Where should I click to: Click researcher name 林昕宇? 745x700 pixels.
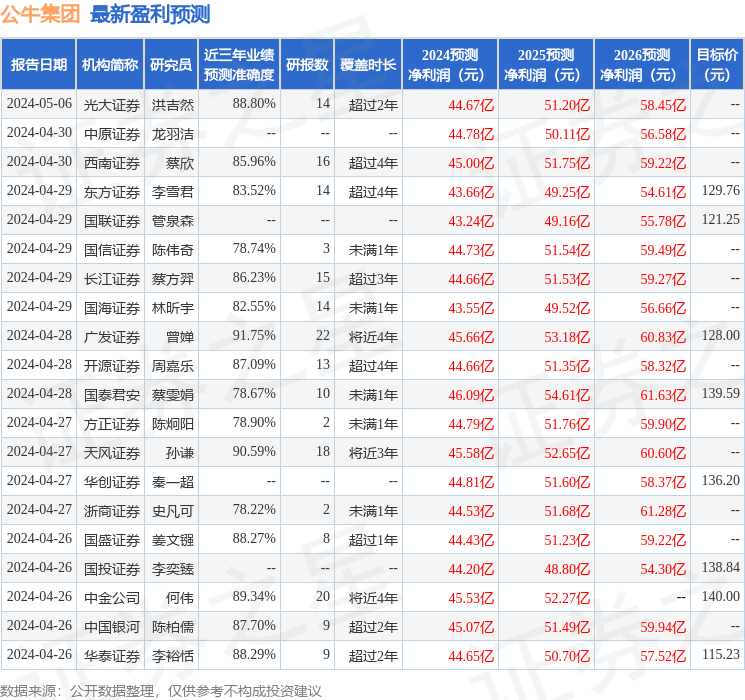(x=173, y=308)
